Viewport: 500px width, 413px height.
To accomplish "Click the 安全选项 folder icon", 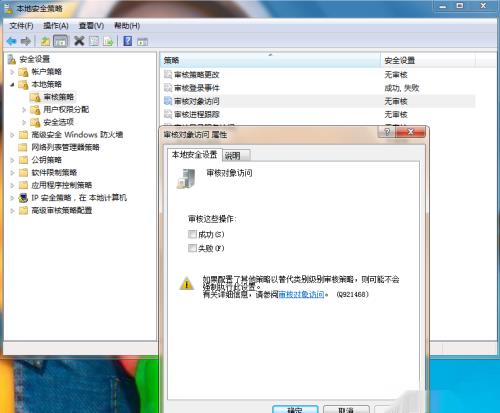I will pyautogui.click(x=35, y=122).
